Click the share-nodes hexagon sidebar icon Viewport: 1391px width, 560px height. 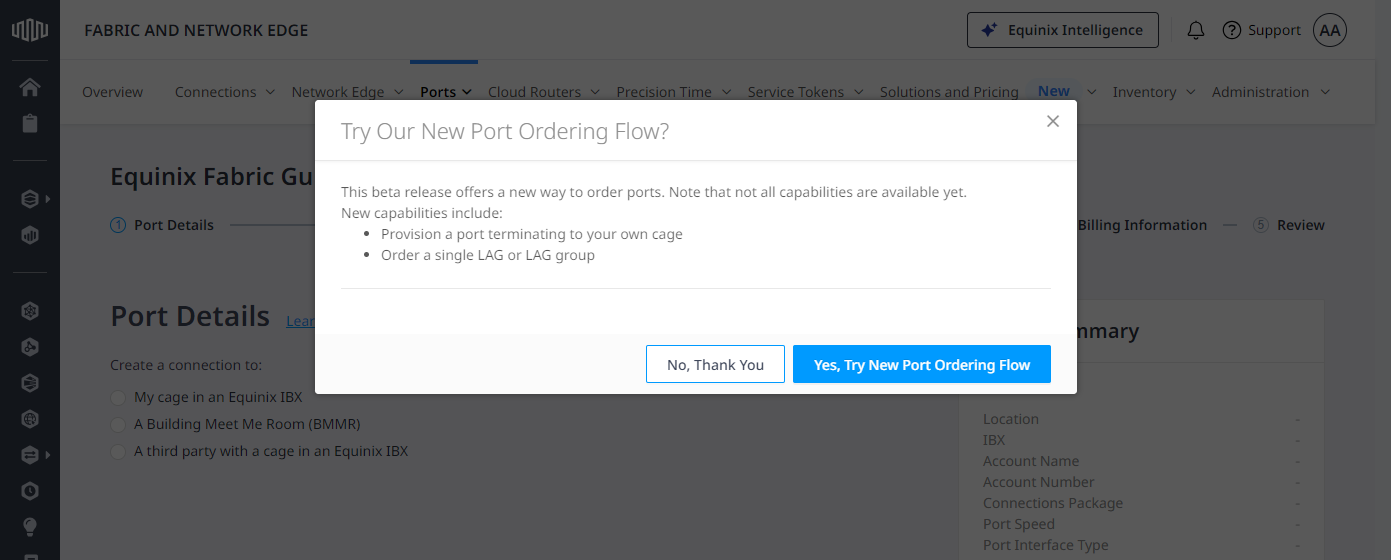click(30, 347)
